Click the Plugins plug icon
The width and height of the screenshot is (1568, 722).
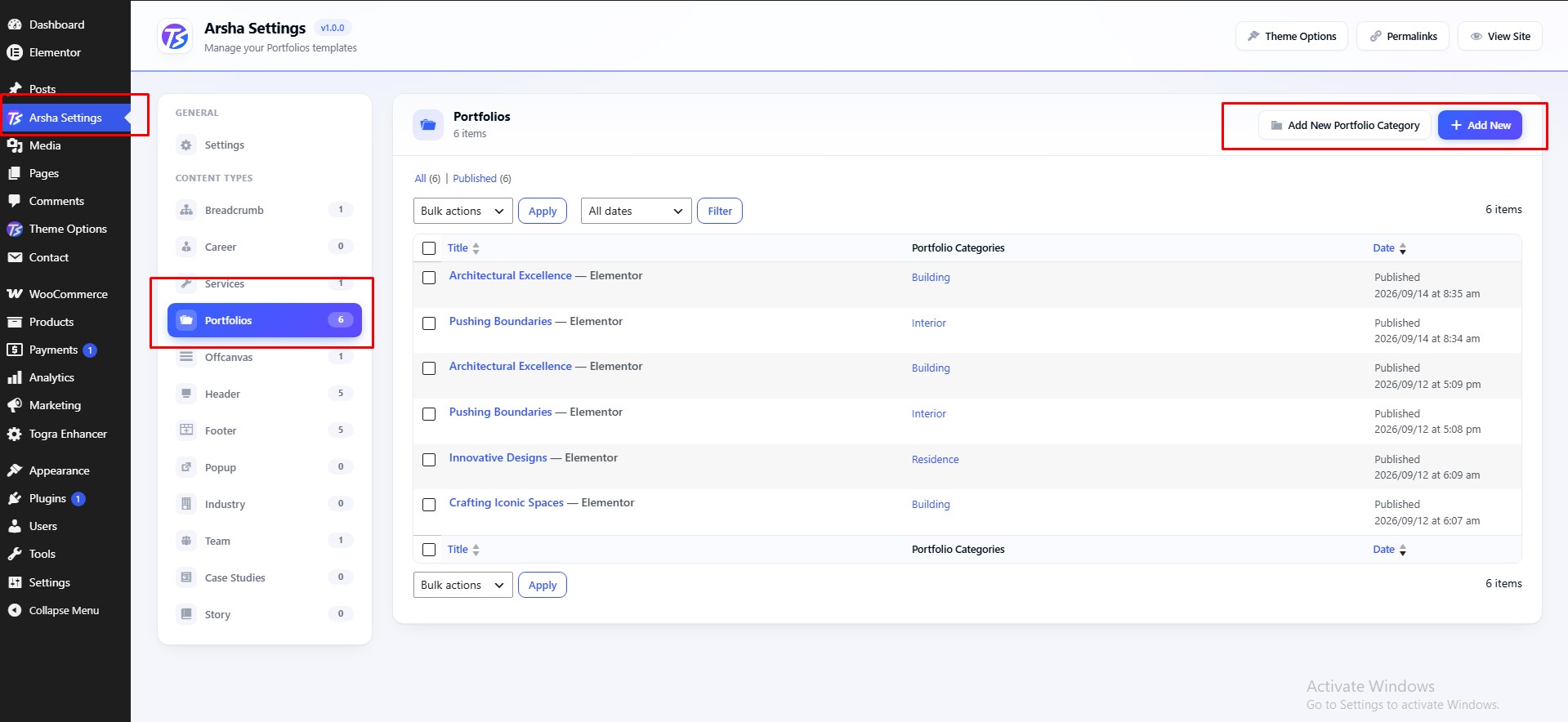(x=15, y=498)
